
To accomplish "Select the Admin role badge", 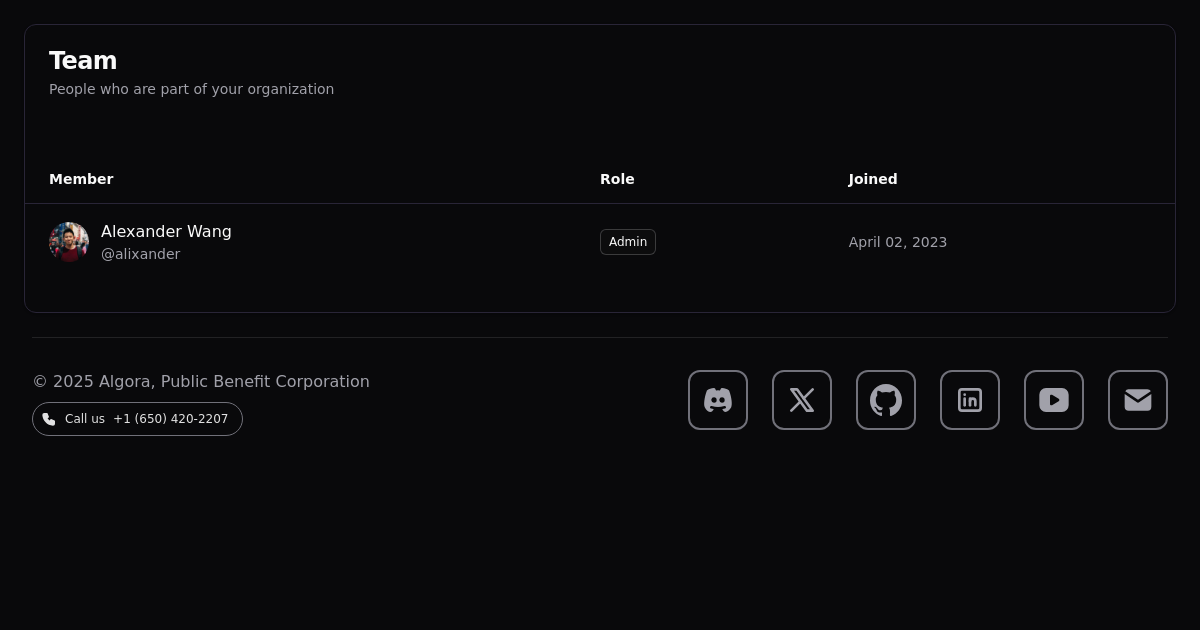I will [x=628, y=242].
